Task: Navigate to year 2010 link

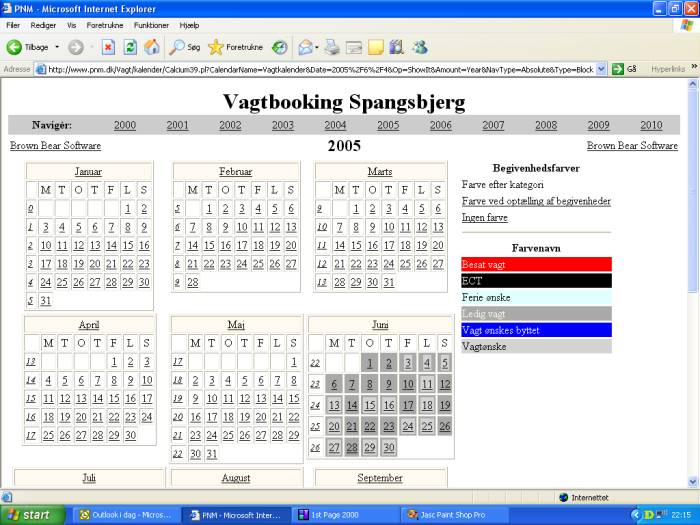Action: 651,125
